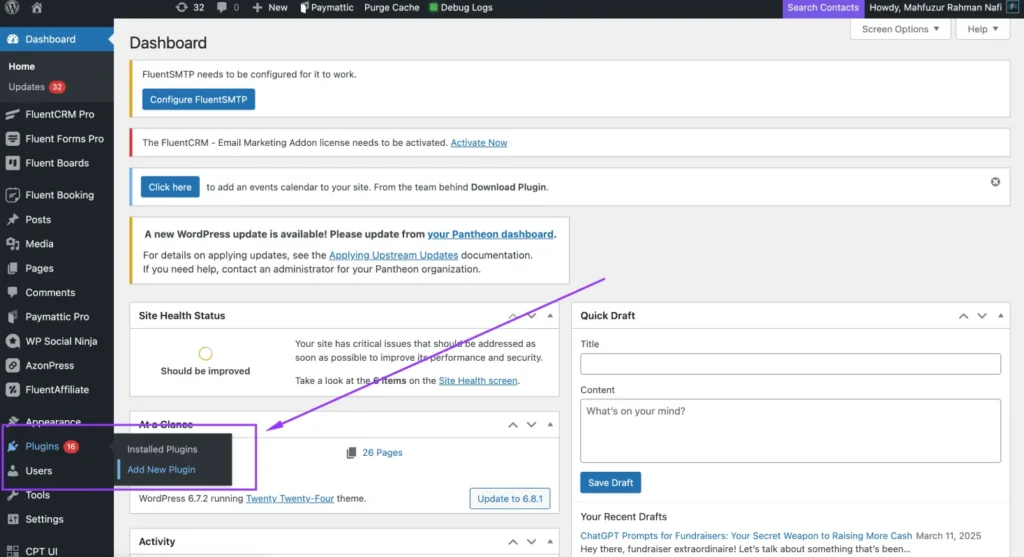Click the pages icon beside 26 Pages

(x=351, y=453)
